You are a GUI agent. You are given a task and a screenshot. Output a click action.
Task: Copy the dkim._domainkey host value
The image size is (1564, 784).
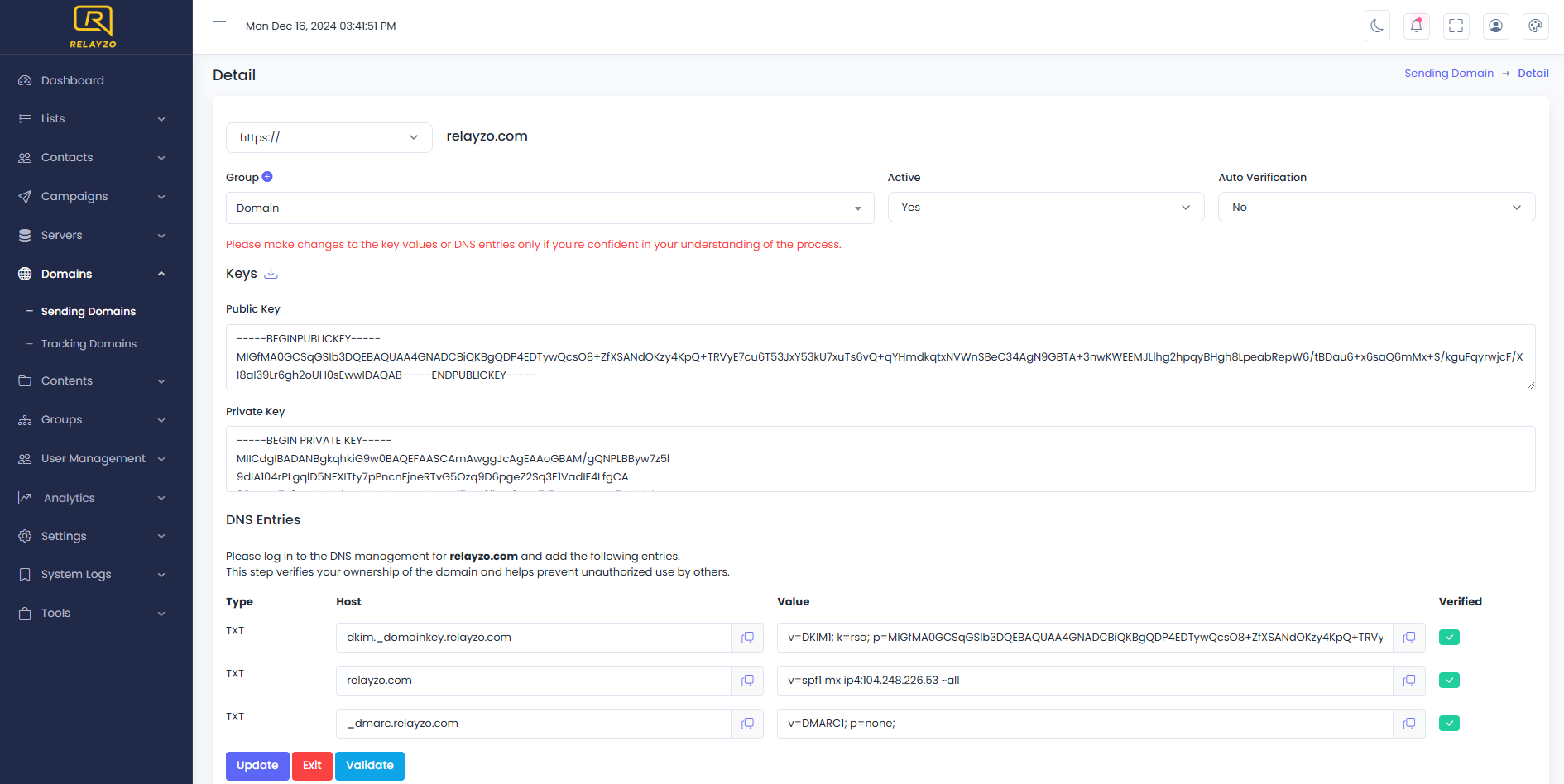[747, 638]
